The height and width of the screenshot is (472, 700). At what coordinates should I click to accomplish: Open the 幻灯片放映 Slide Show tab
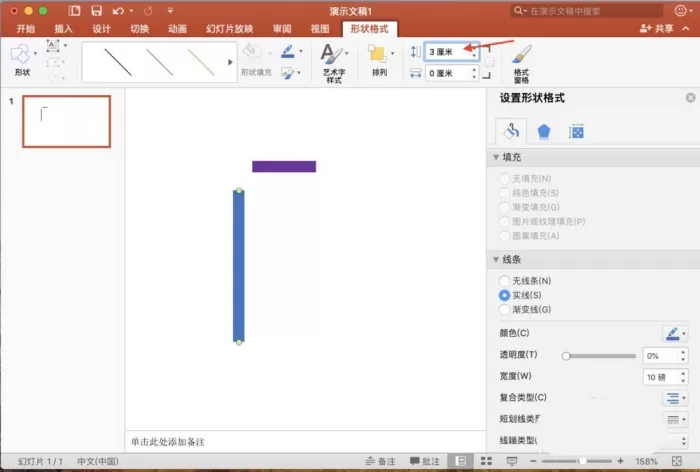click(229, 29)
